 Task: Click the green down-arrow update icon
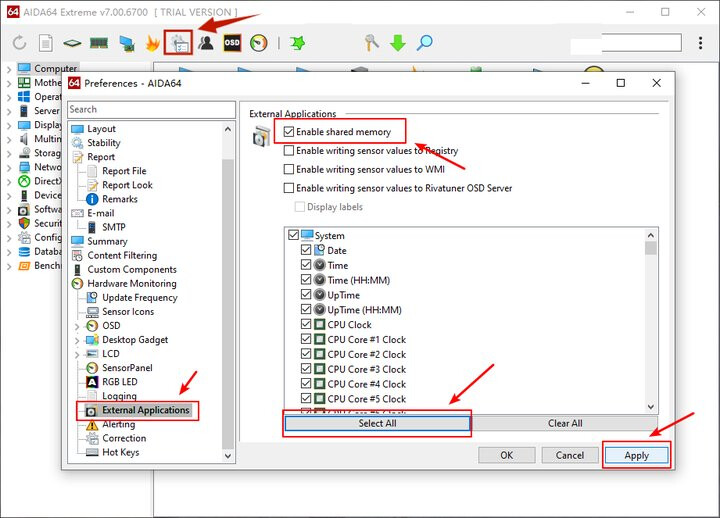click(x=398, y=43)
